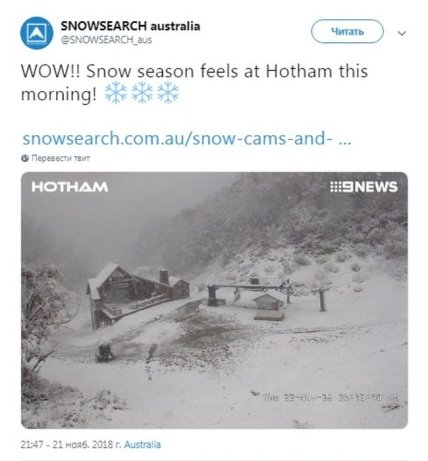
Task: Open the Australia location link
Action: [142, 445]
